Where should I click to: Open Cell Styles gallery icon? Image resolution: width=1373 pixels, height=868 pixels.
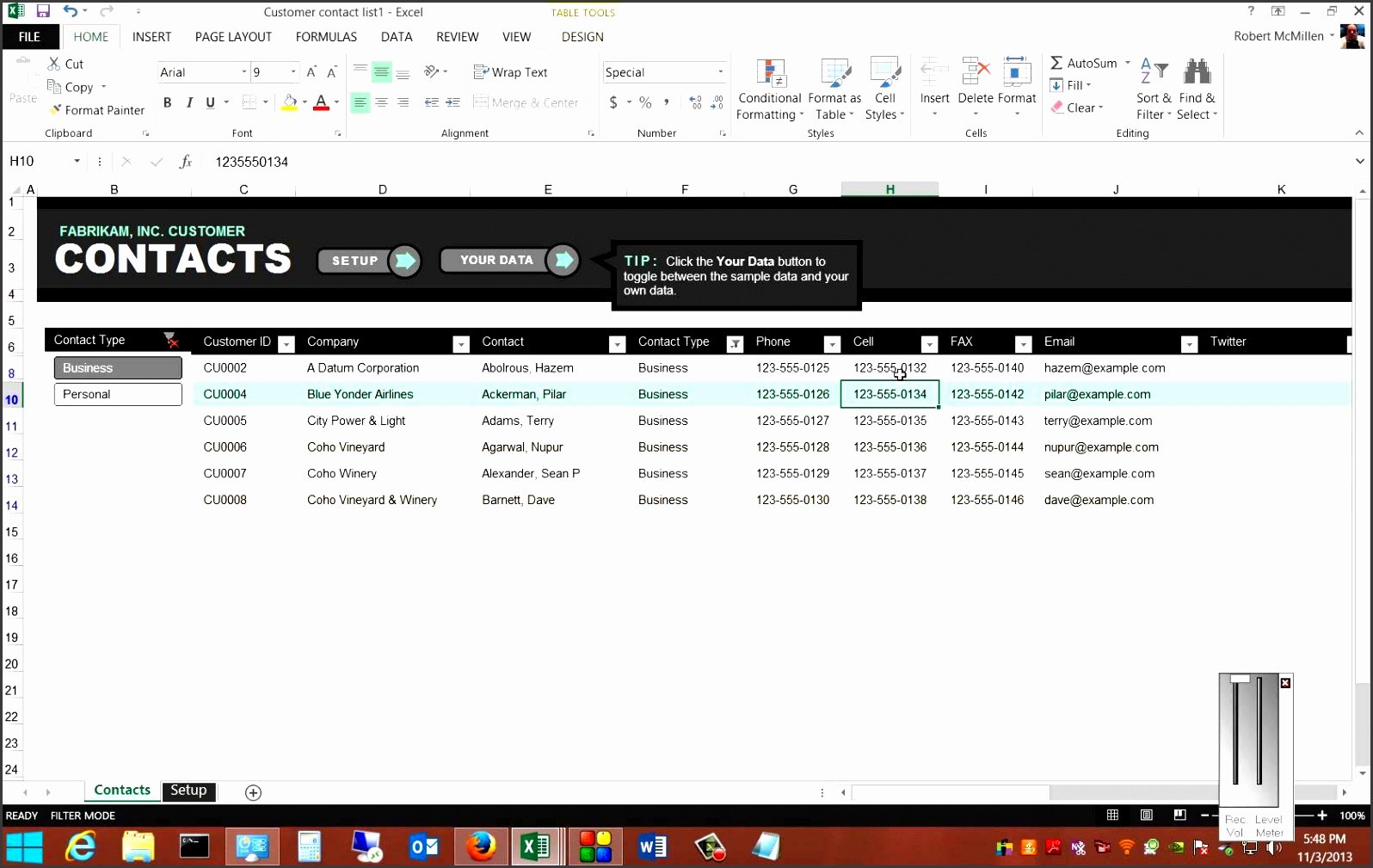pyautogui.click(x=885, y=74)
